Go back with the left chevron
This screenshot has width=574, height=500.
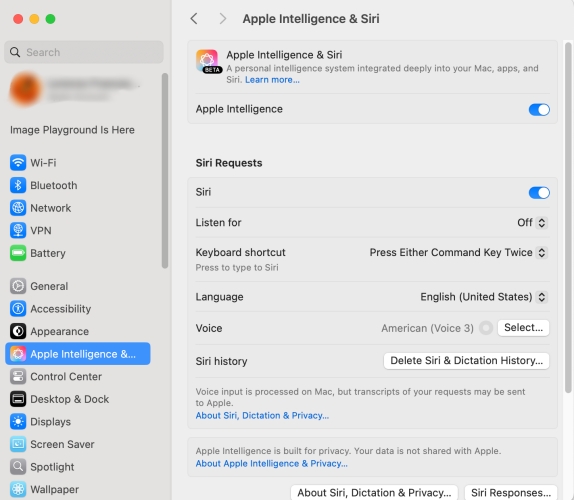[x=194, y=18]
